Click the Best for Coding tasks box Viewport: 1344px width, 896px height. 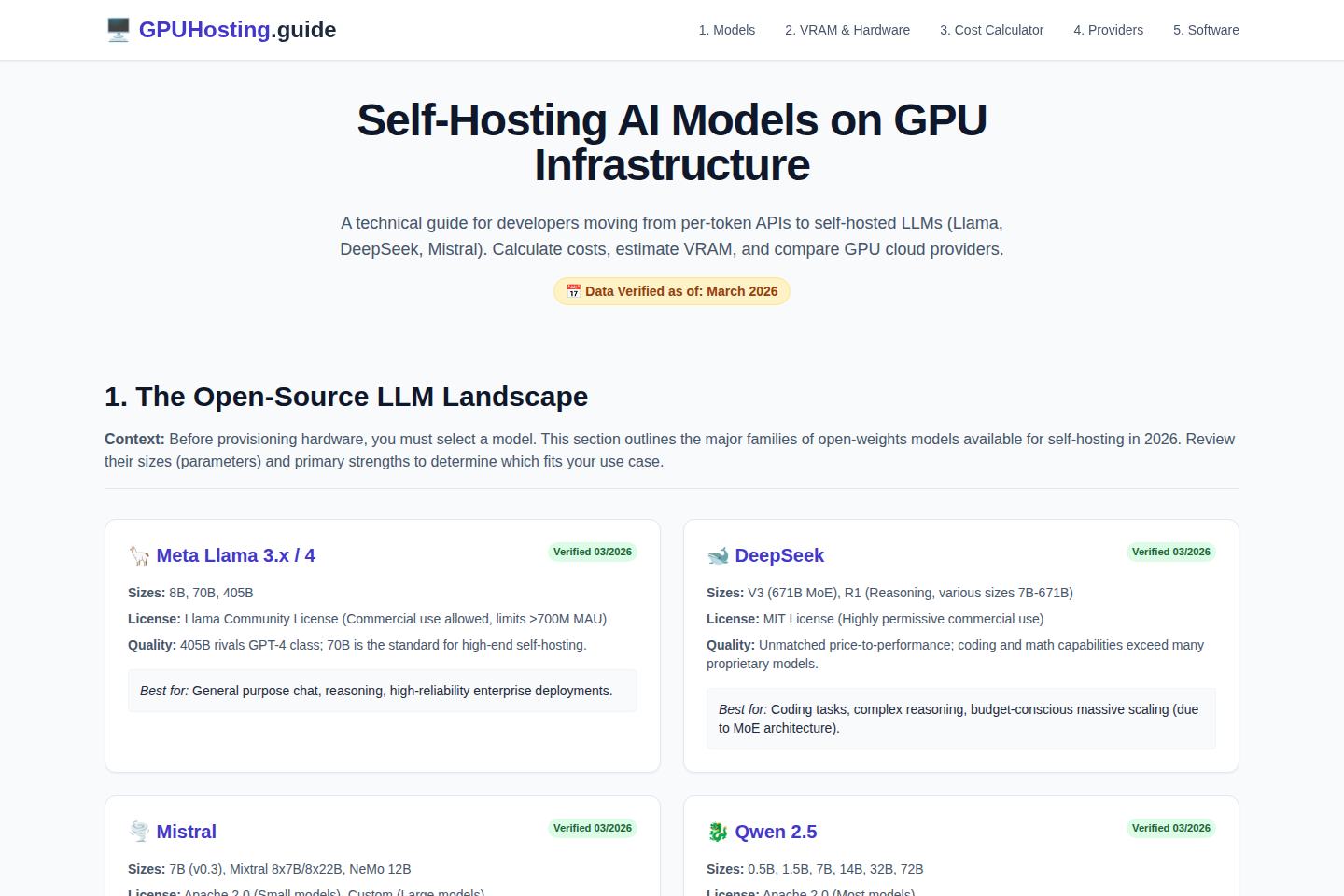961,719
